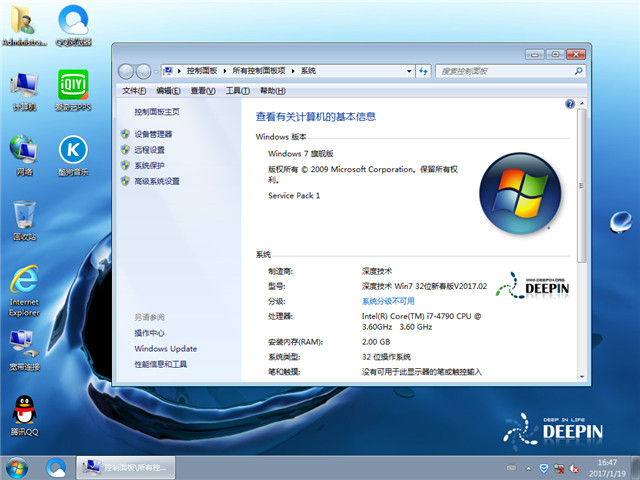Screen dimensions: 640x480
Task: Expand the arrow before 控制面板 breadcrumb
Action: coord(179,71)
